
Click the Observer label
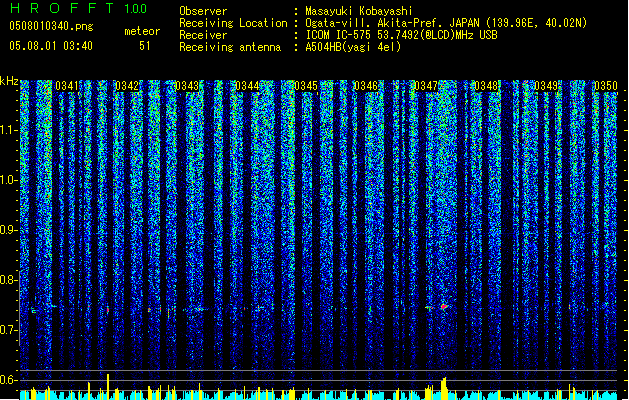[203, 11]
